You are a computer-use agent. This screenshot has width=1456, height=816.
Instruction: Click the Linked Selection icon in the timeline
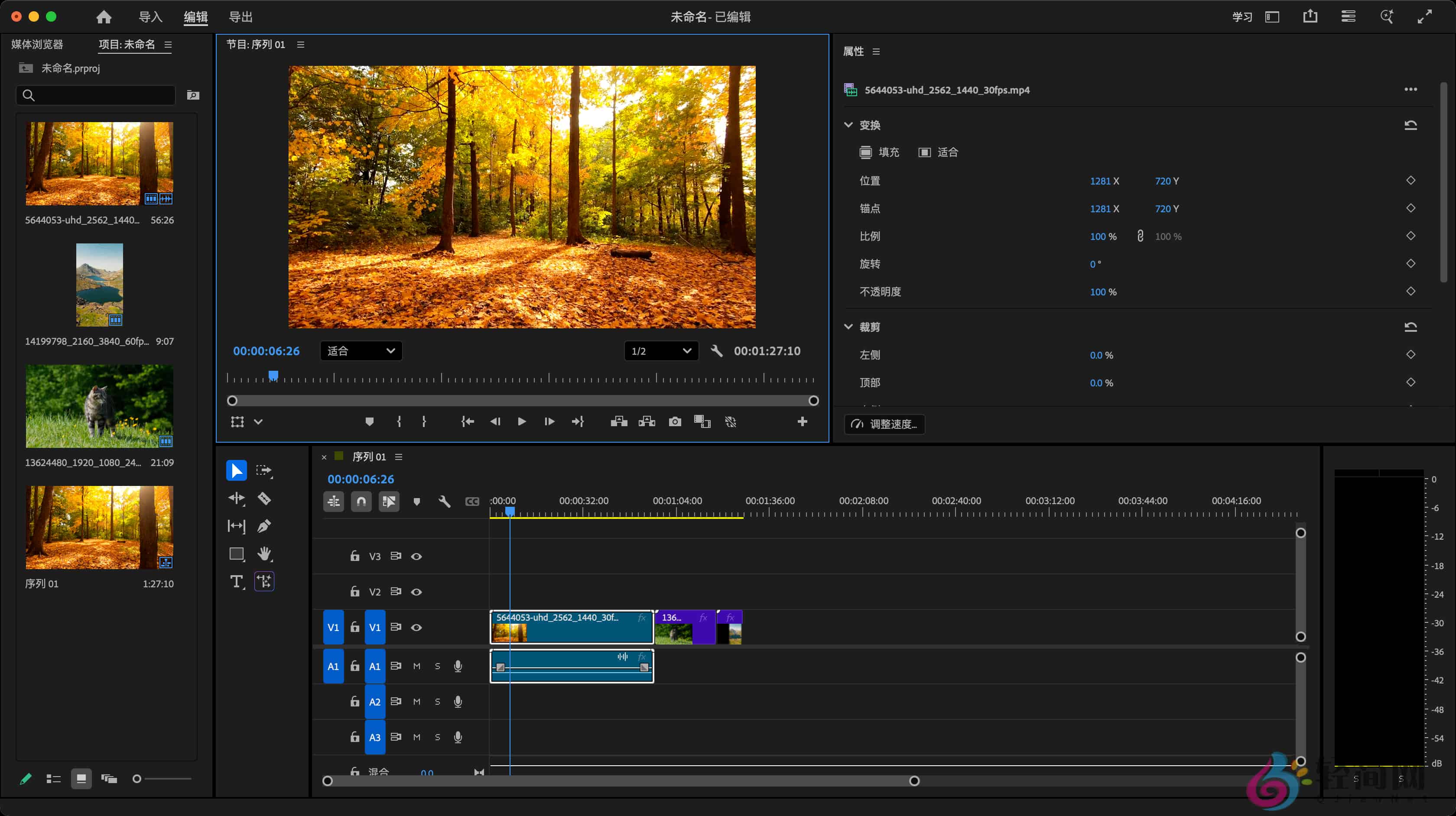[x=390, y=501]
